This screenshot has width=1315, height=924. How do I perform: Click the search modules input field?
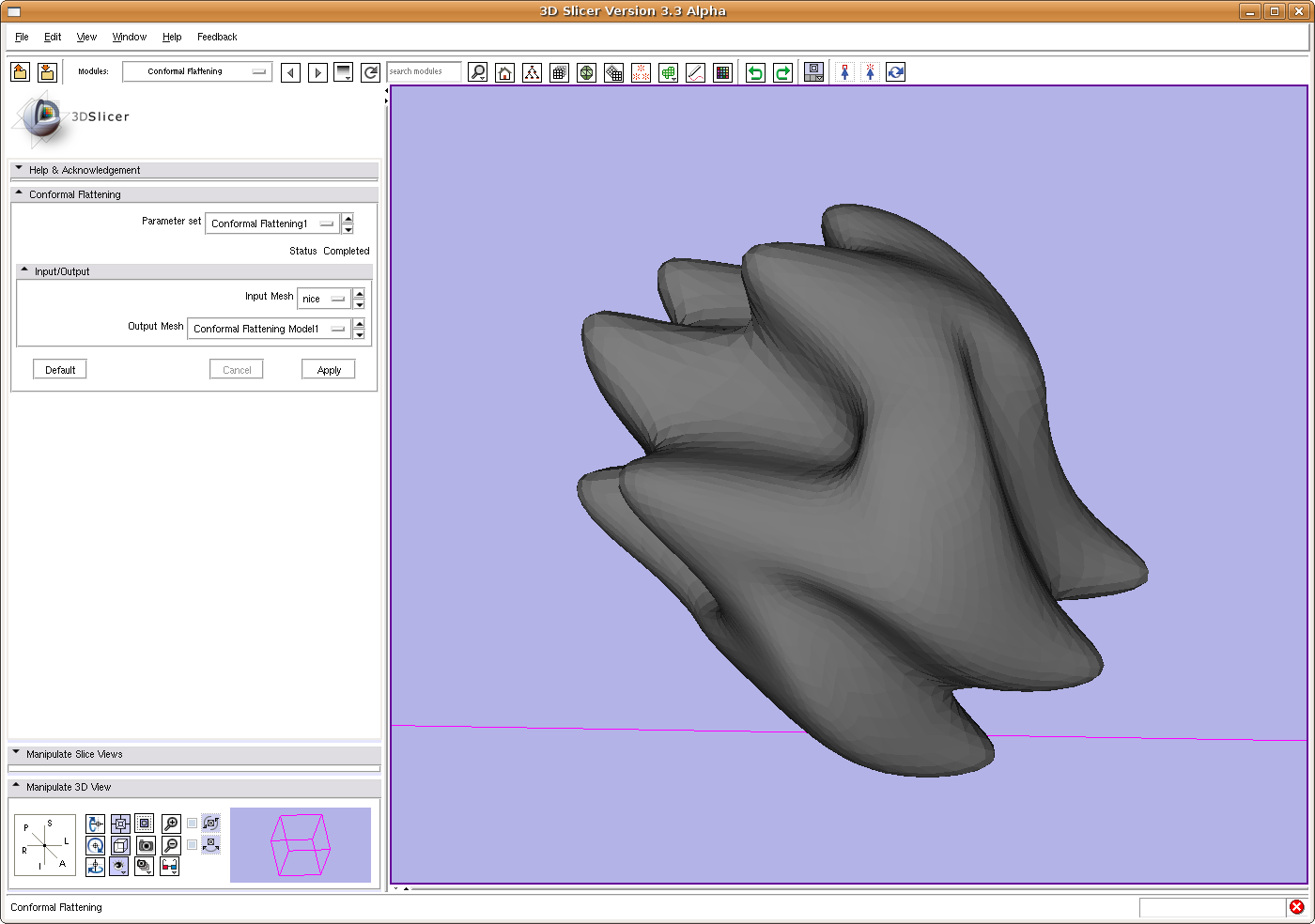424,71
